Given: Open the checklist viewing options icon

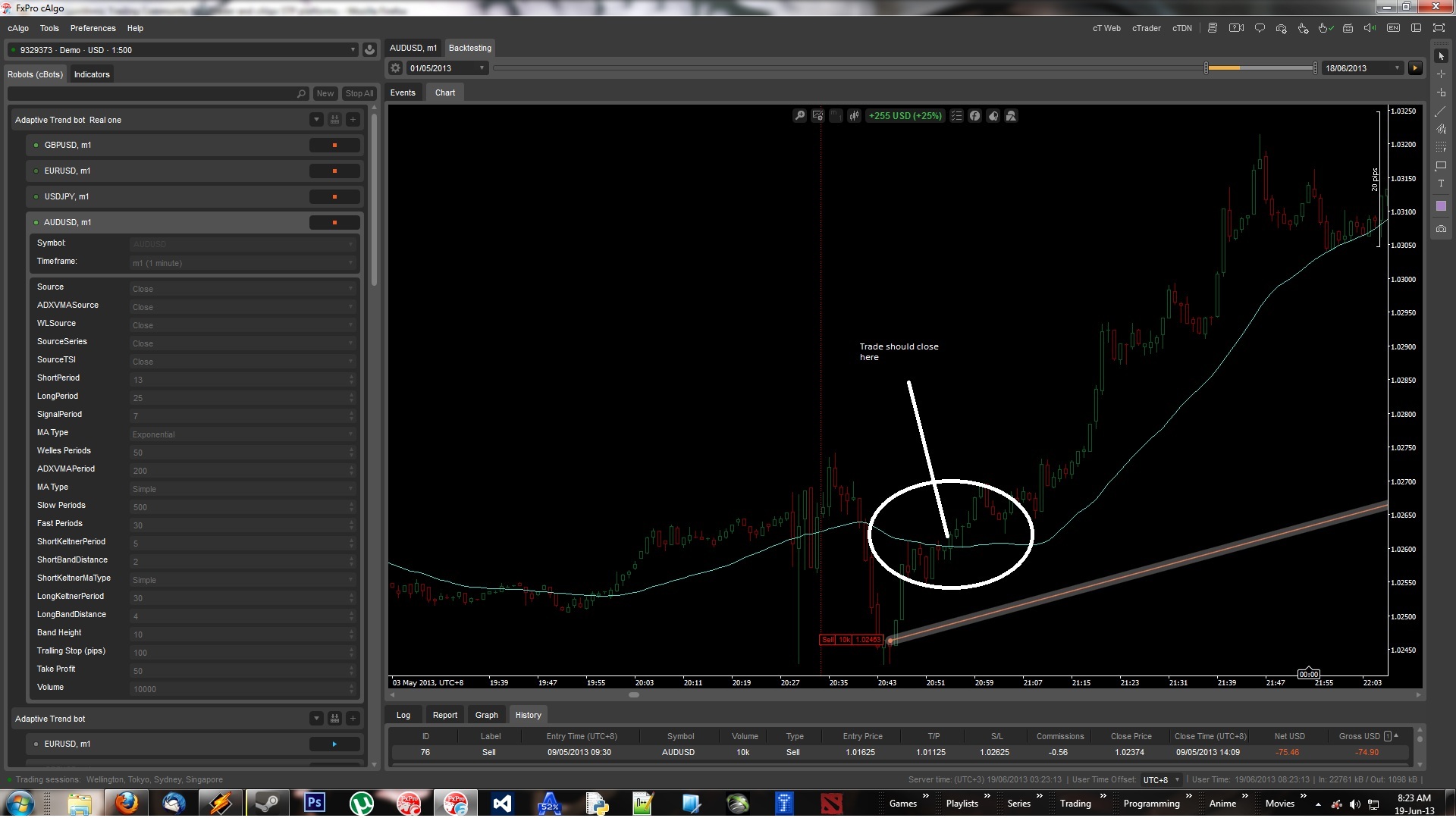Looking at the screenshot, I should click(956, 116).
